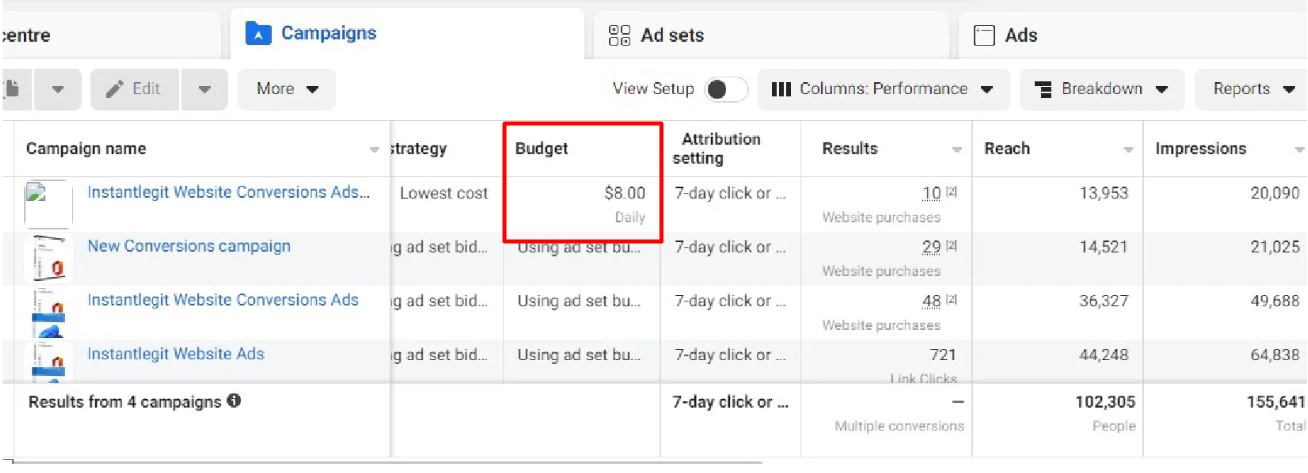Click the Columns bars icon
Viewport: 1308px width, 473px height.
click(782, 89)
